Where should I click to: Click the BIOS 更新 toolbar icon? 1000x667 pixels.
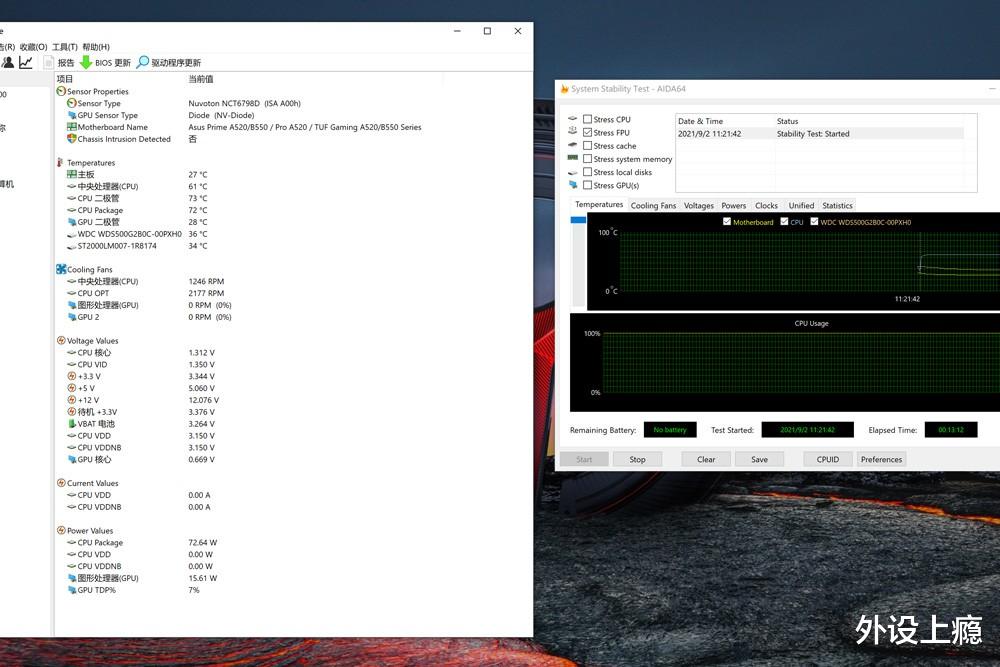pyautogui.click(x=86, y=62)
